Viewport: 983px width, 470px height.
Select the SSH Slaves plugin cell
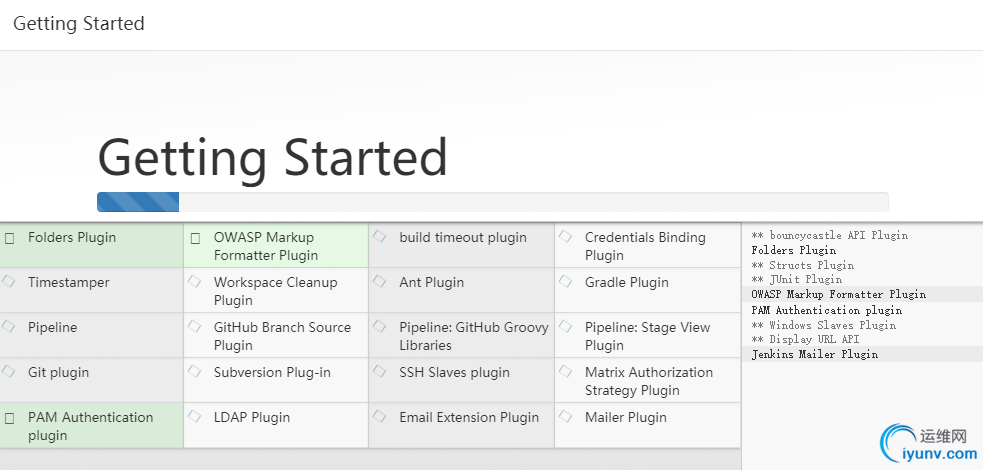(x=461, y=380)
